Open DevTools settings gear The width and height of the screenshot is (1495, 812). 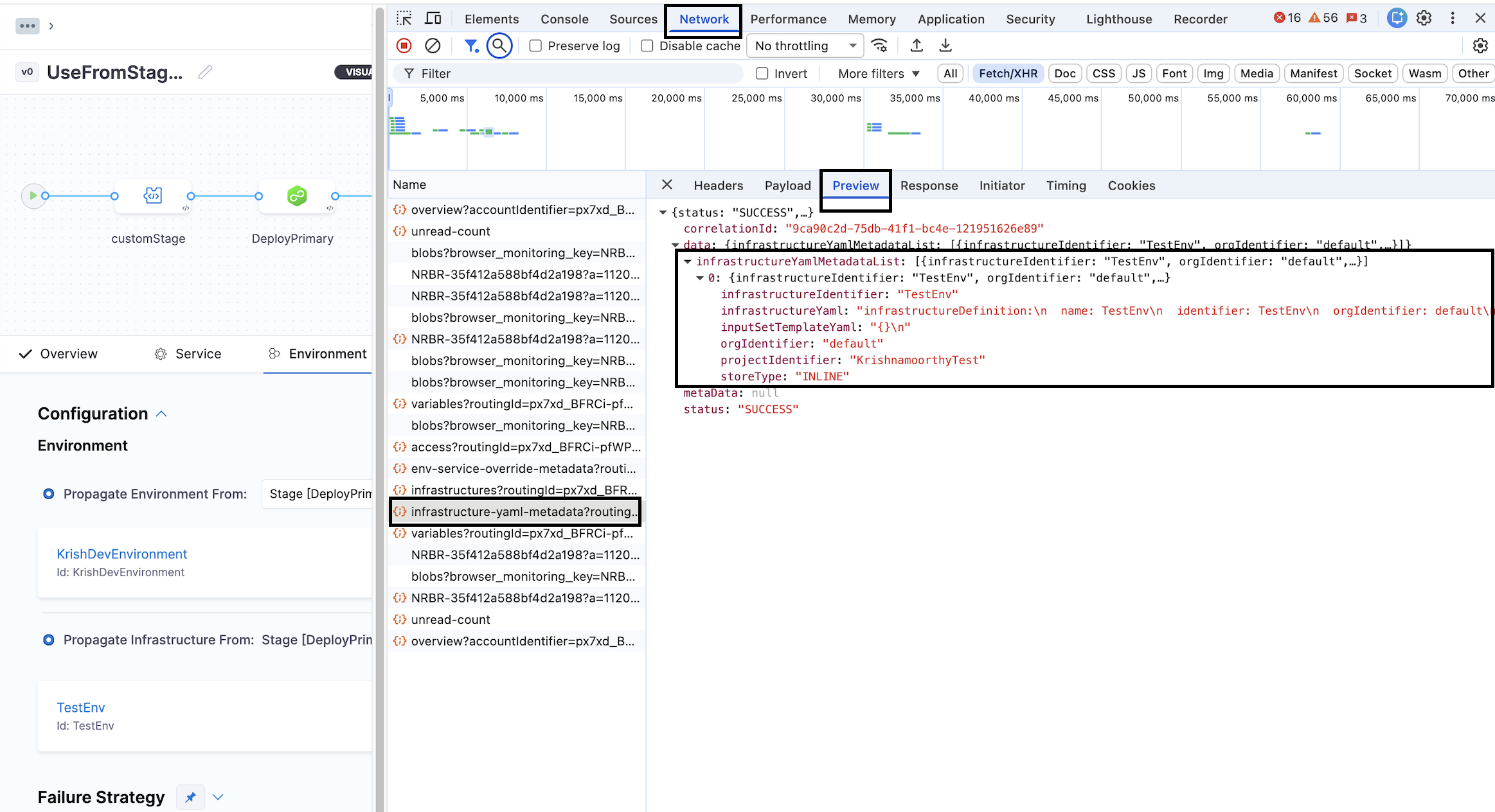pyautogui.click(x=1424, y=19)
